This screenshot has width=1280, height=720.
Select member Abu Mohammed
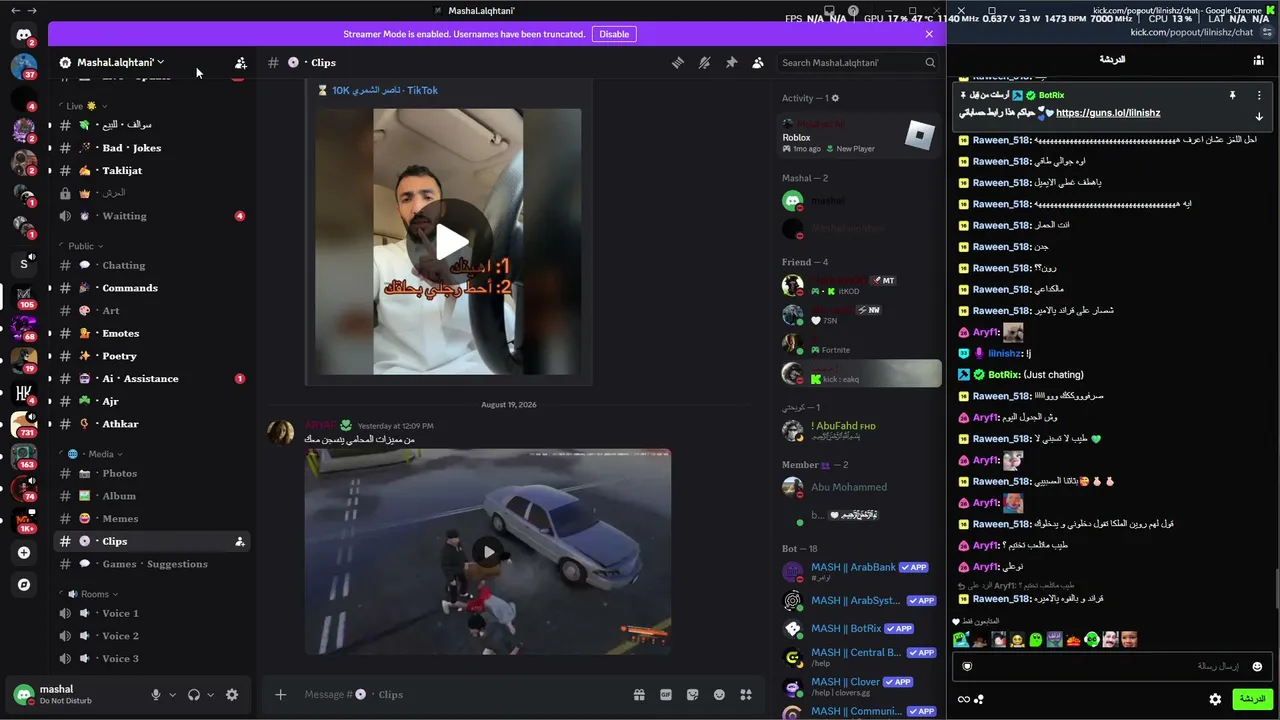[x=860, y=487]
